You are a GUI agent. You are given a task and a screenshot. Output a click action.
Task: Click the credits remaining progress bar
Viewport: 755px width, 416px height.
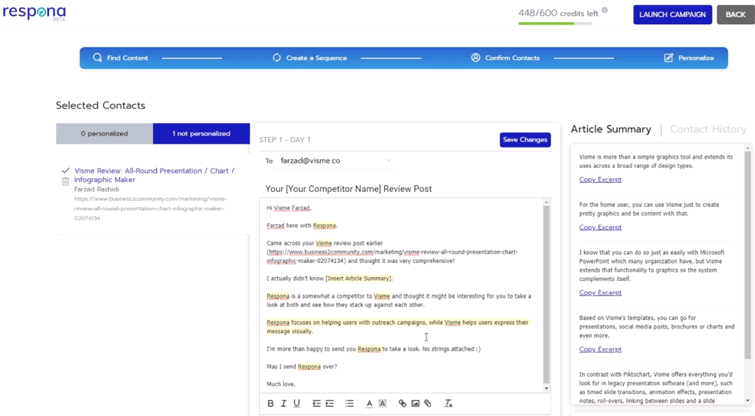click(x=555, y=23)
